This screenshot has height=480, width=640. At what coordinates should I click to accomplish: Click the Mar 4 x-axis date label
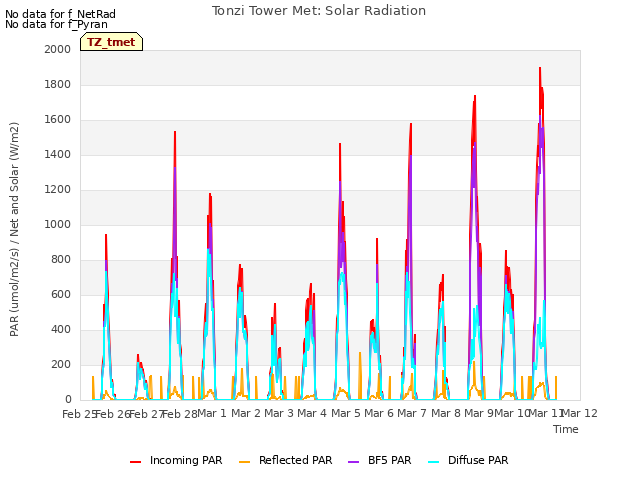point(312,413)
